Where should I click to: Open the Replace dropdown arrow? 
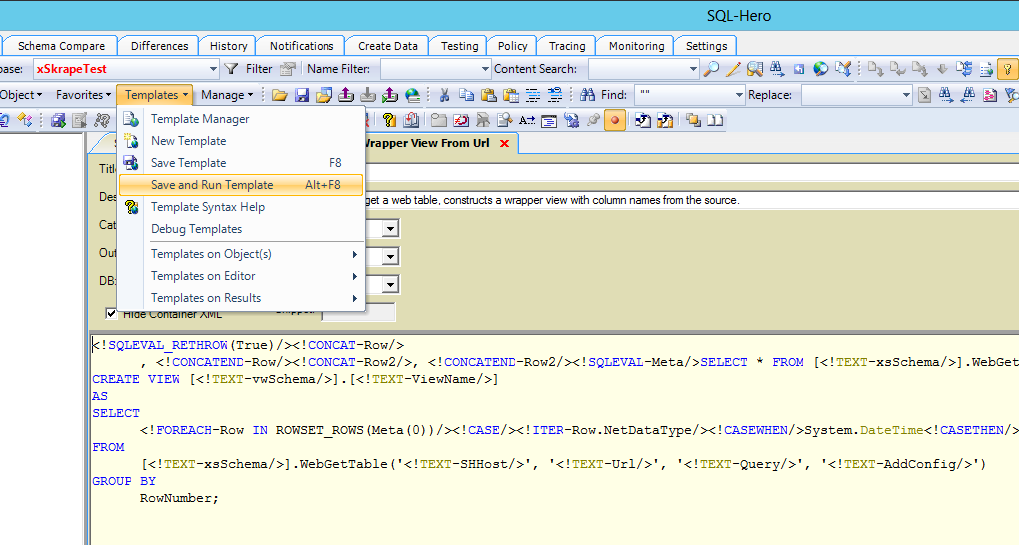(906, 95)
